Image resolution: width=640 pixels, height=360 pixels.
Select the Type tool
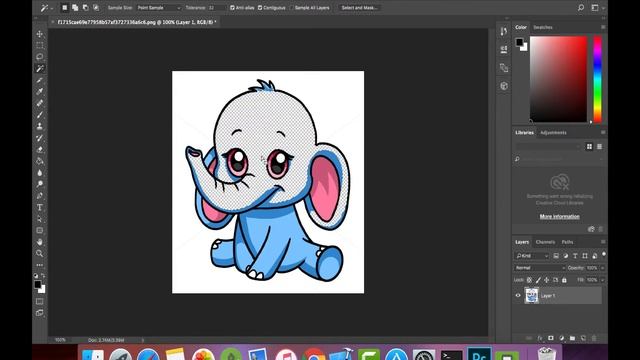(x=40, y=207)
